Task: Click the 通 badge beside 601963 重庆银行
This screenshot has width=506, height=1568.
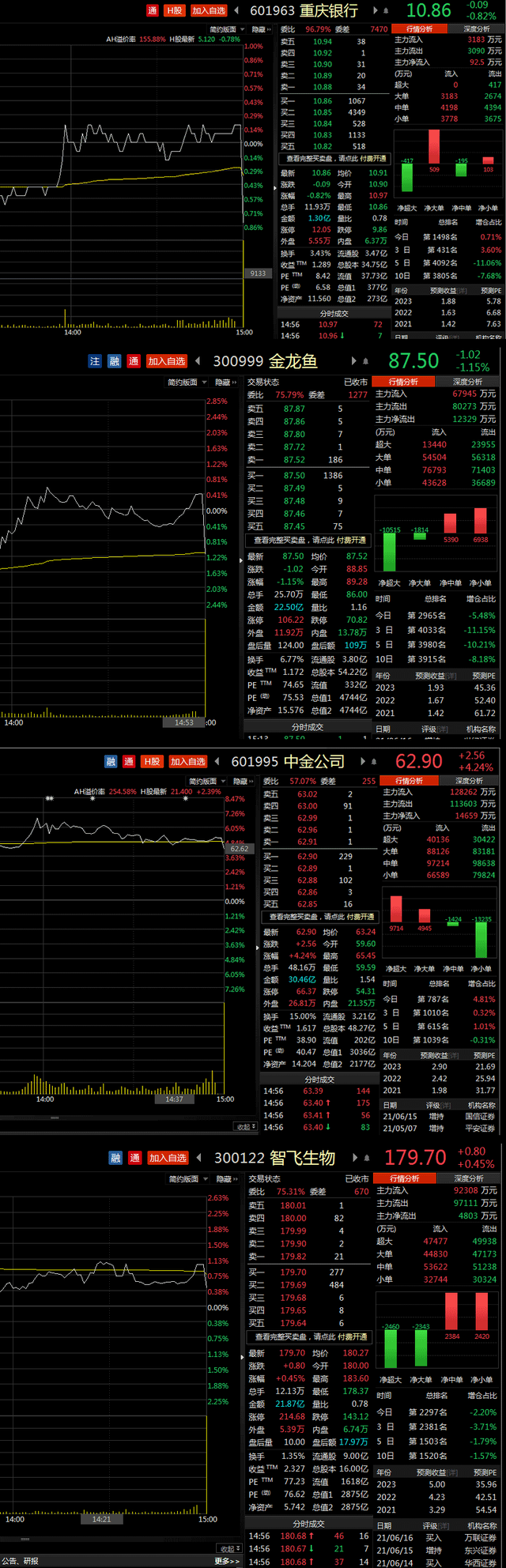Action: pyautogui.click(x=153, y=10)
